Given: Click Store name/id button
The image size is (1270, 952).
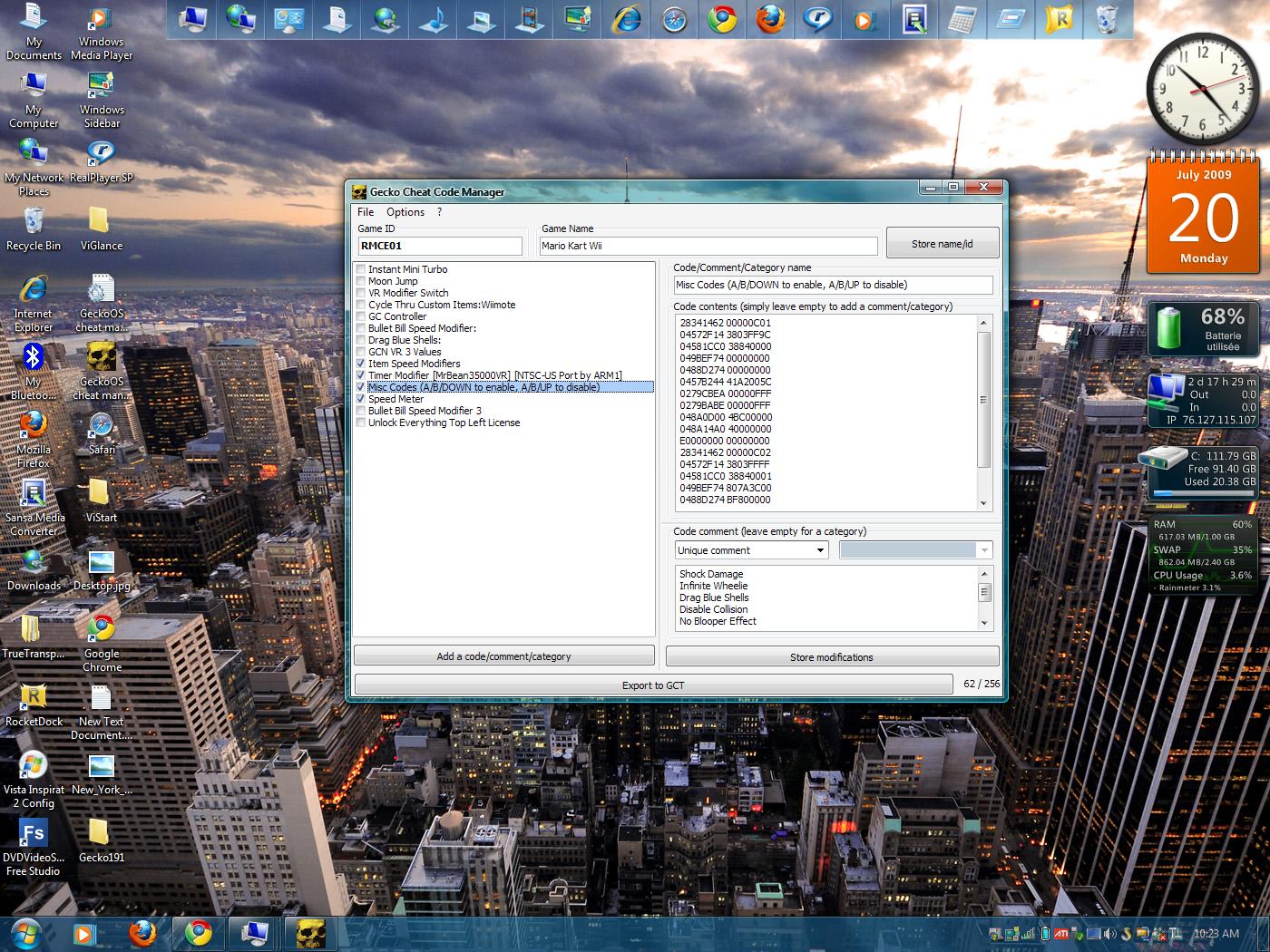Looking at the screenshot, I should tap(943, 244).
